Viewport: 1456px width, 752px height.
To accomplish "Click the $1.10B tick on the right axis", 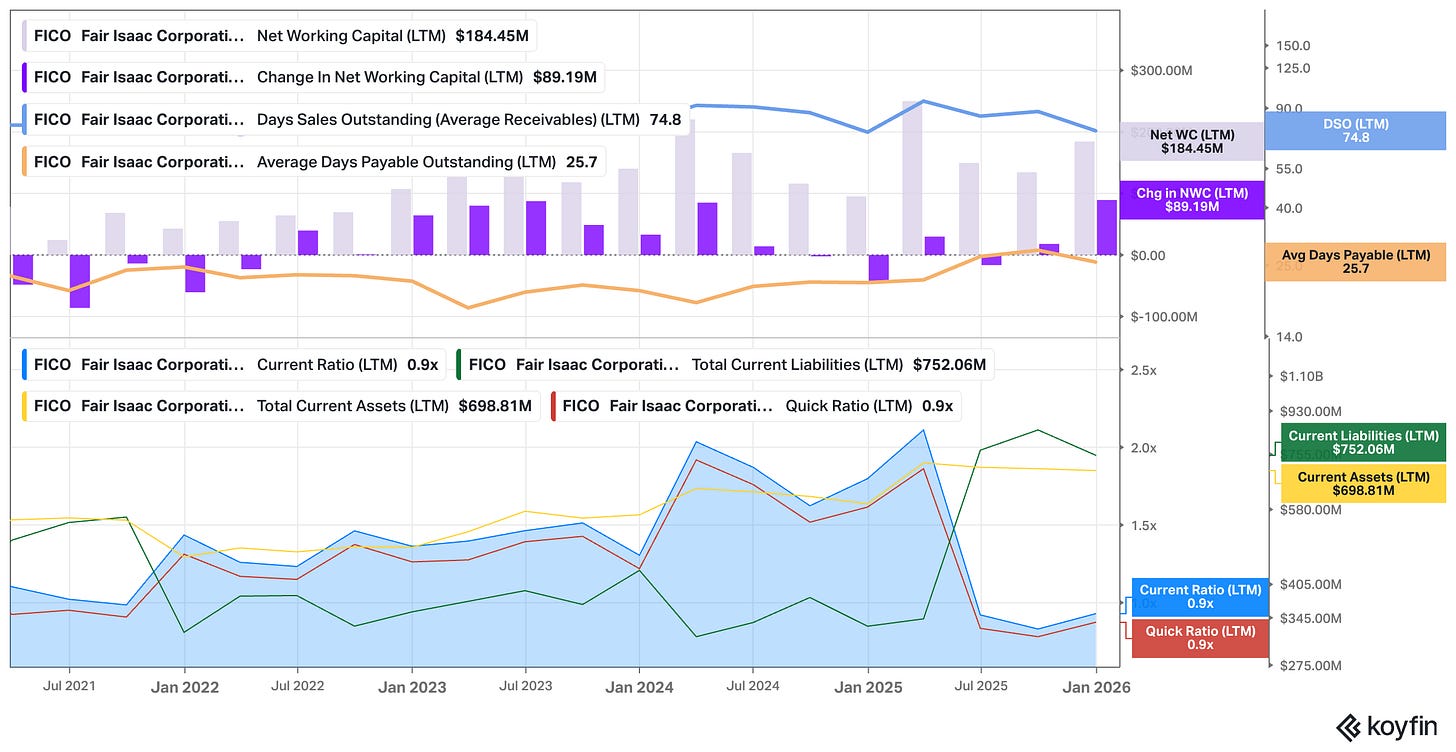I will point(1300,377).
